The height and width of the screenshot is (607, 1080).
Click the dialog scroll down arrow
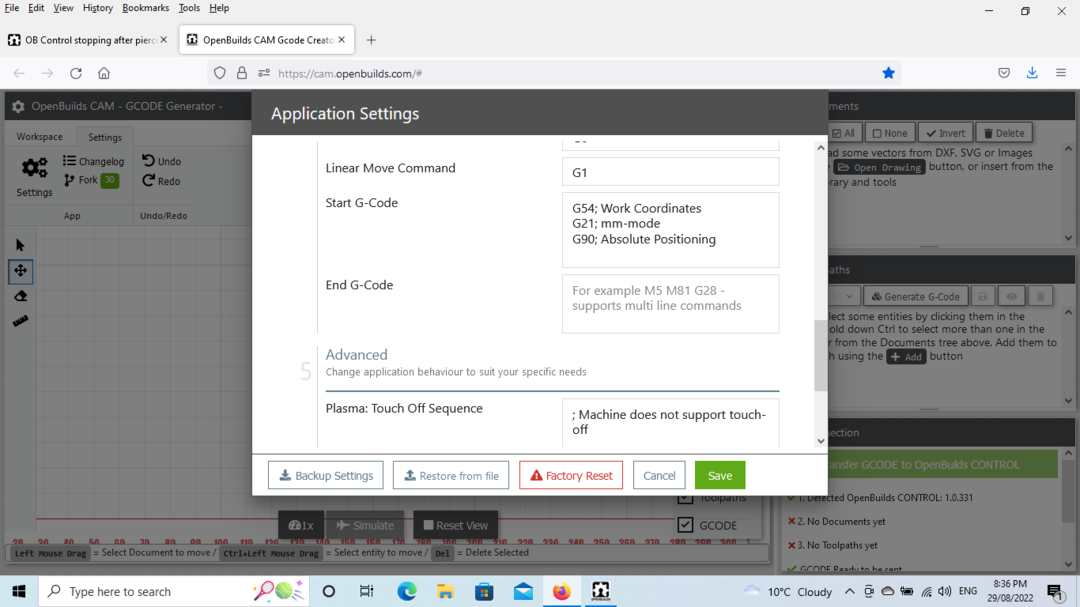pos(820,441)
